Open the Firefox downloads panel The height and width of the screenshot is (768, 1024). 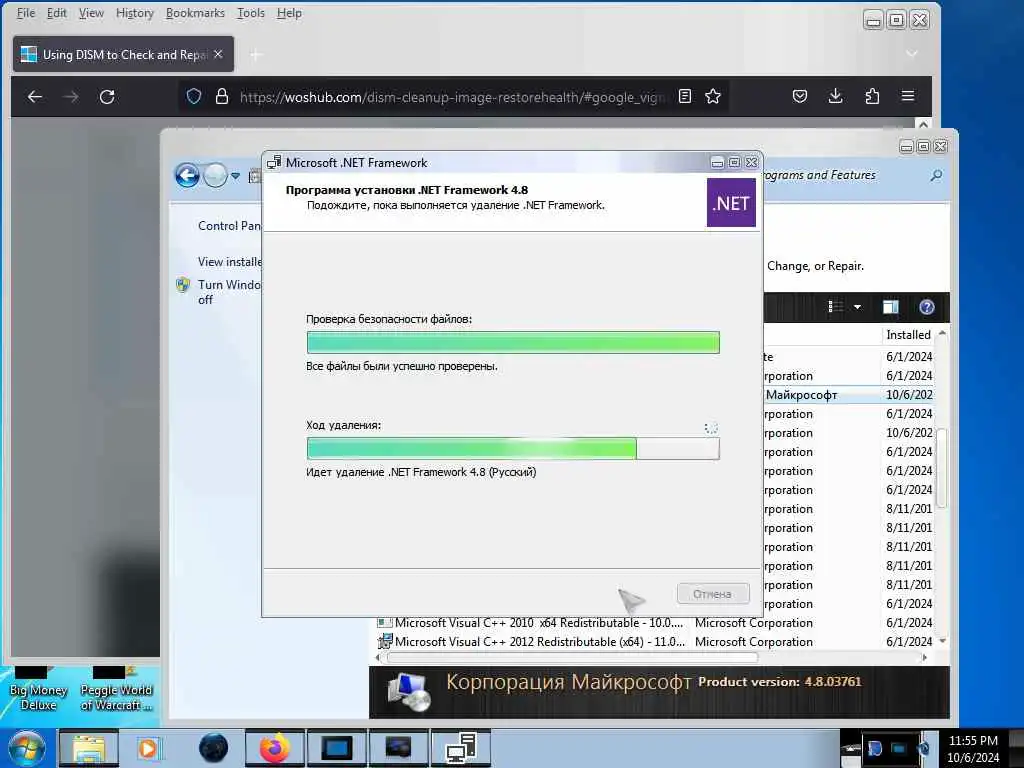coord(835,97)
